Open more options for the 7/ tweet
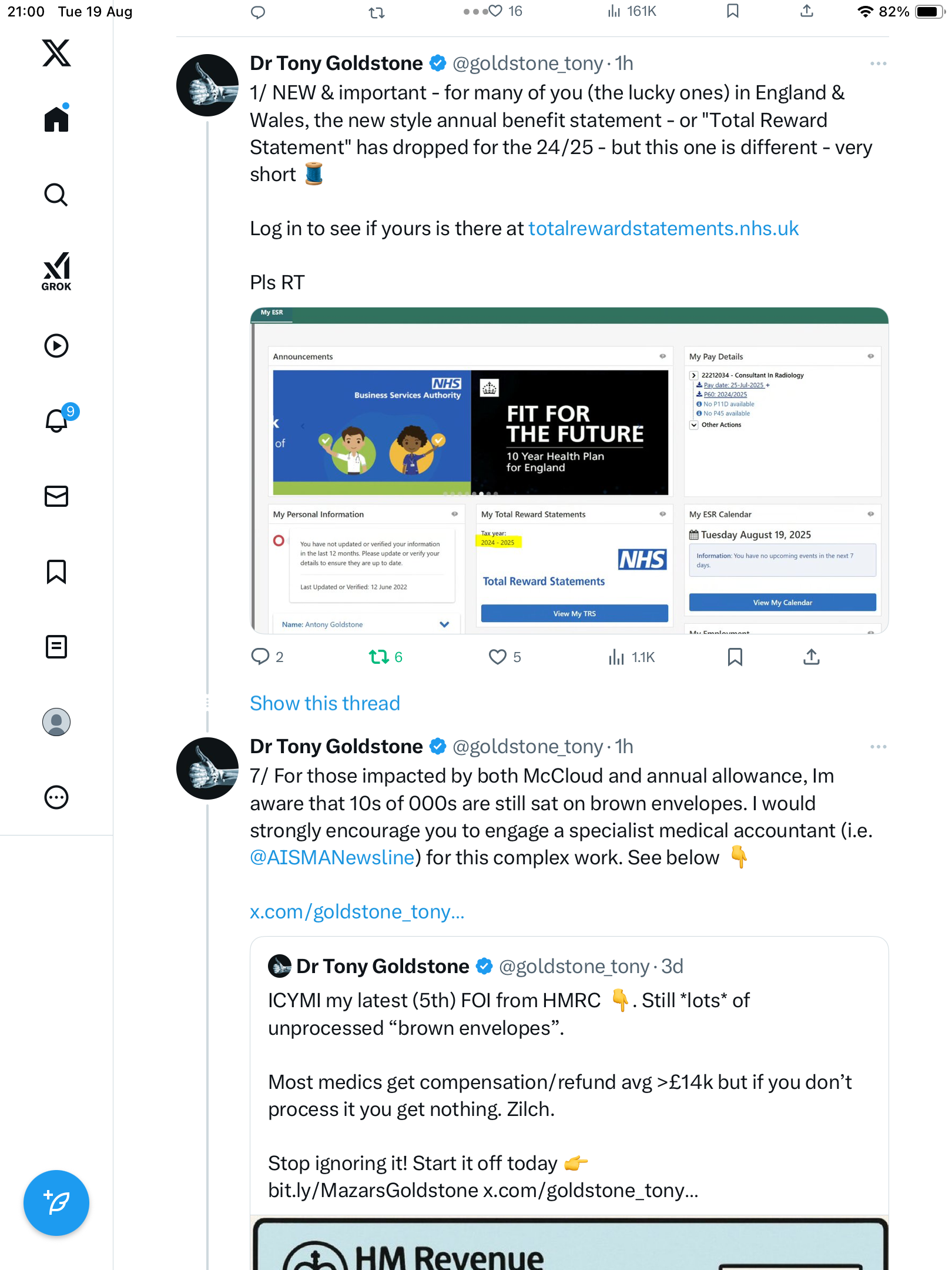The width and height of the screenshot is (952, 1270). (x=878, y=747)
